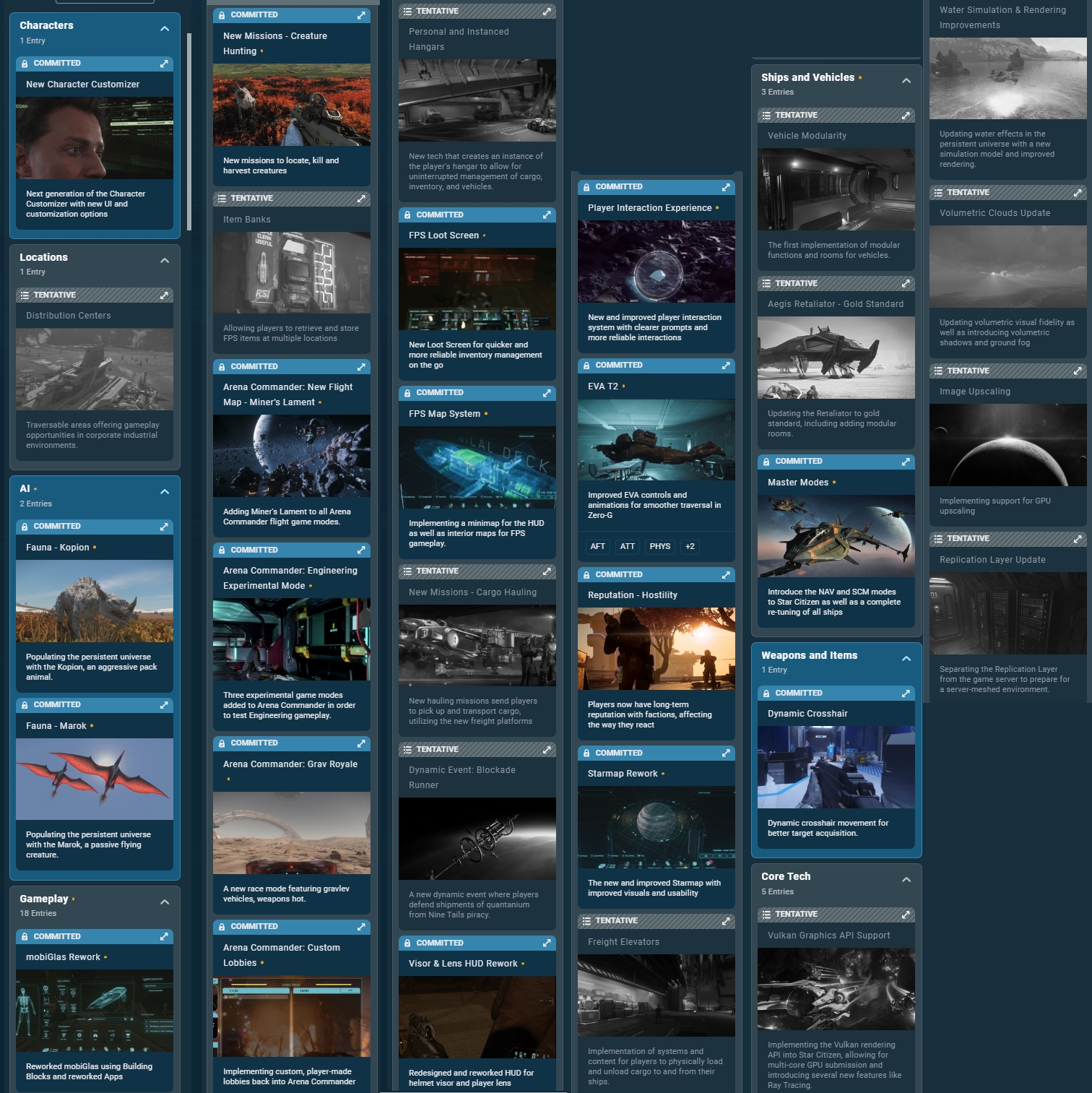Expand the Engineering Experimental Mode card
1092x1093 pixels.
(361, 550)
